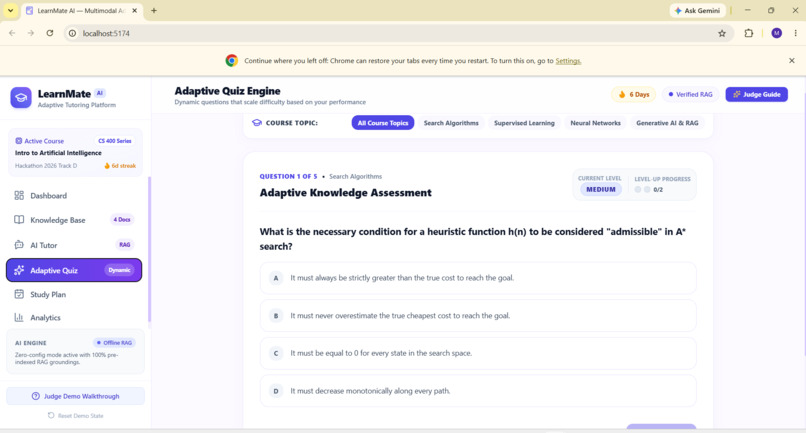
Task: Open the Chrome three-dot menu
Action: (x=795, y=33)
